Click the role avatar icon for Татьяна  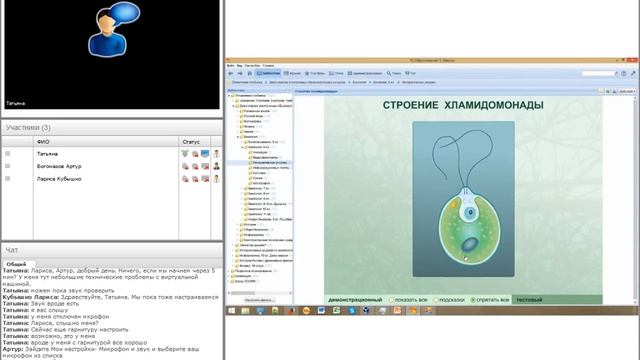tap(216, 153)
